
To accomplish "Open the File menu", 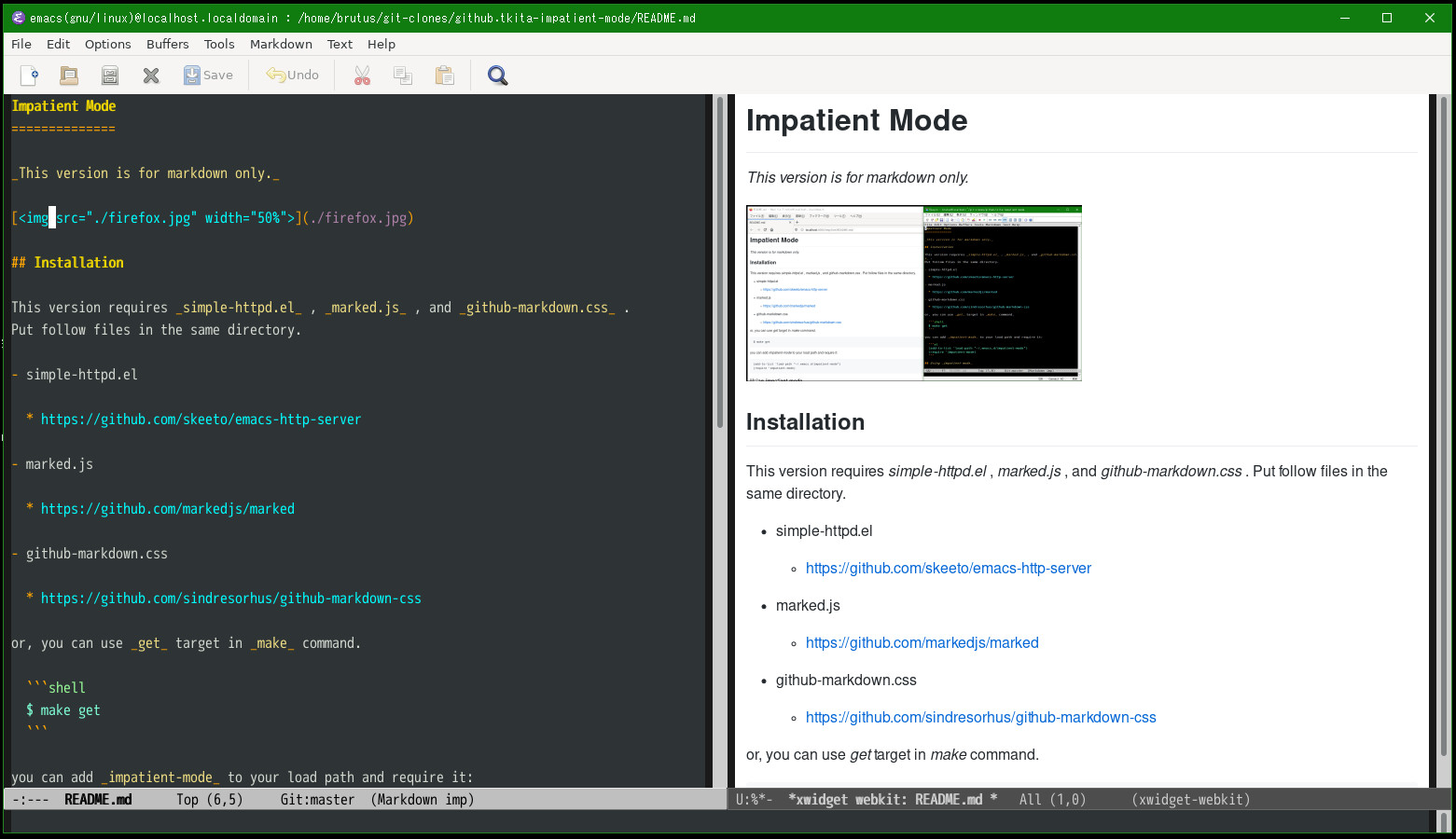I will point(21,44).
